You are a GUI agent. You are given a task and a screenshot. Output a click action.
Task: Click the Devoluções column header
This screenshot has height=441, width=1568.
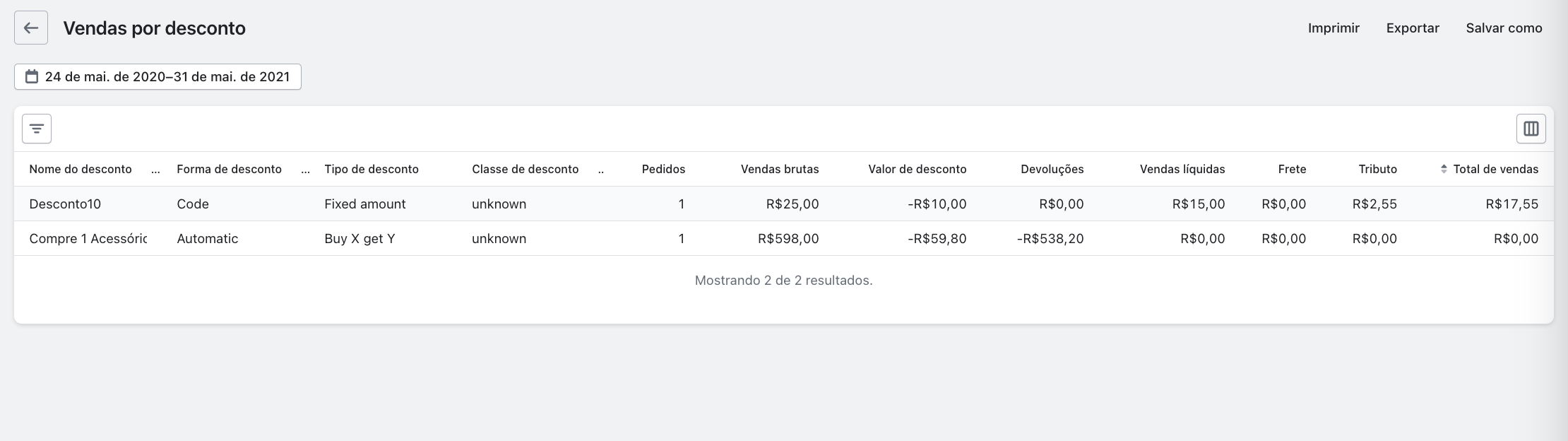[1052, 169]
